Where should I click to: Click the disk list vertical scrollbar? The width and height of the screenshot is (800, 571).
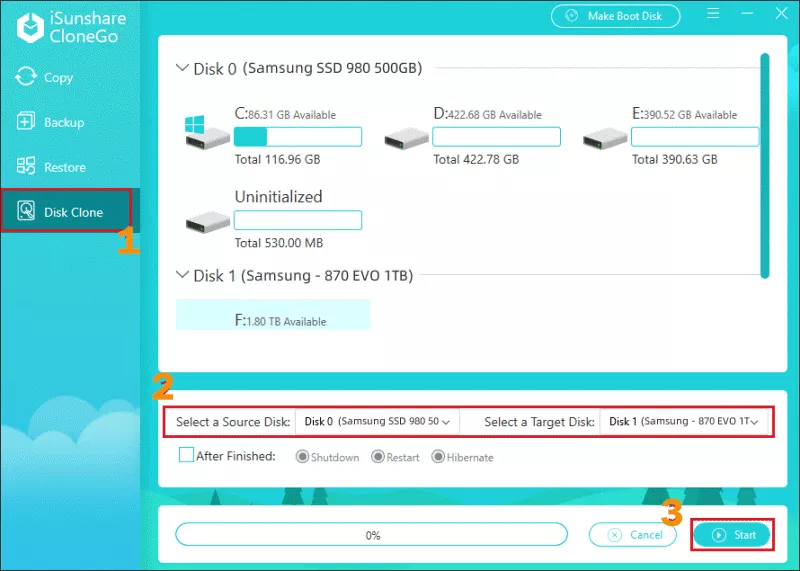(764, 166)
